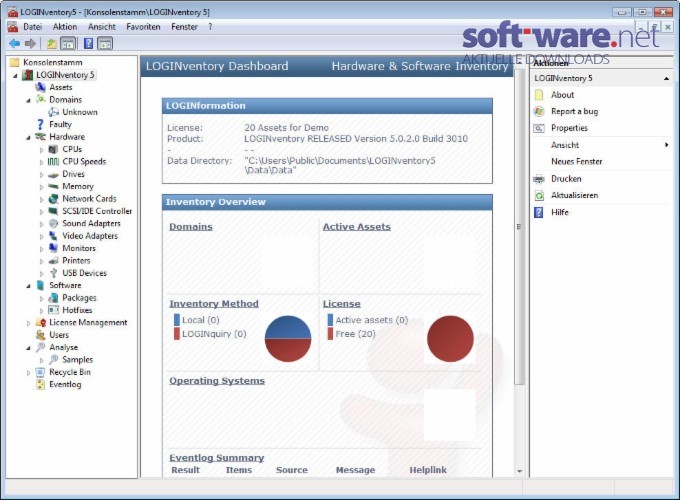
Task: Select the Memory icon
Action: coord(53,186)
